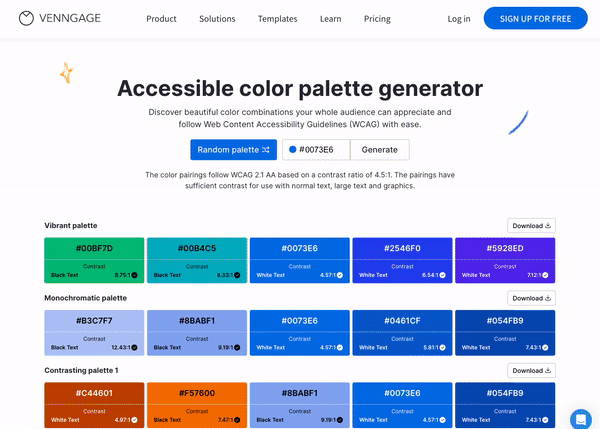Click the checkmark icon on #5928ED swatch
The image size is (600, 429).
coord(545,275)
